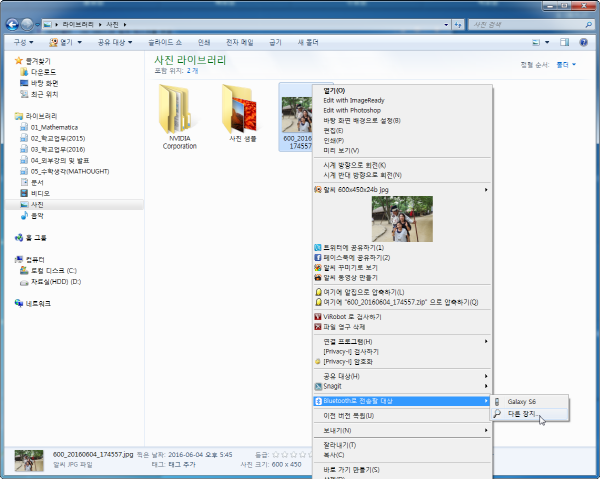600x479 pixels.
Task: Select Galaxy S6 Bluetooth device
Action: point(530,402)
